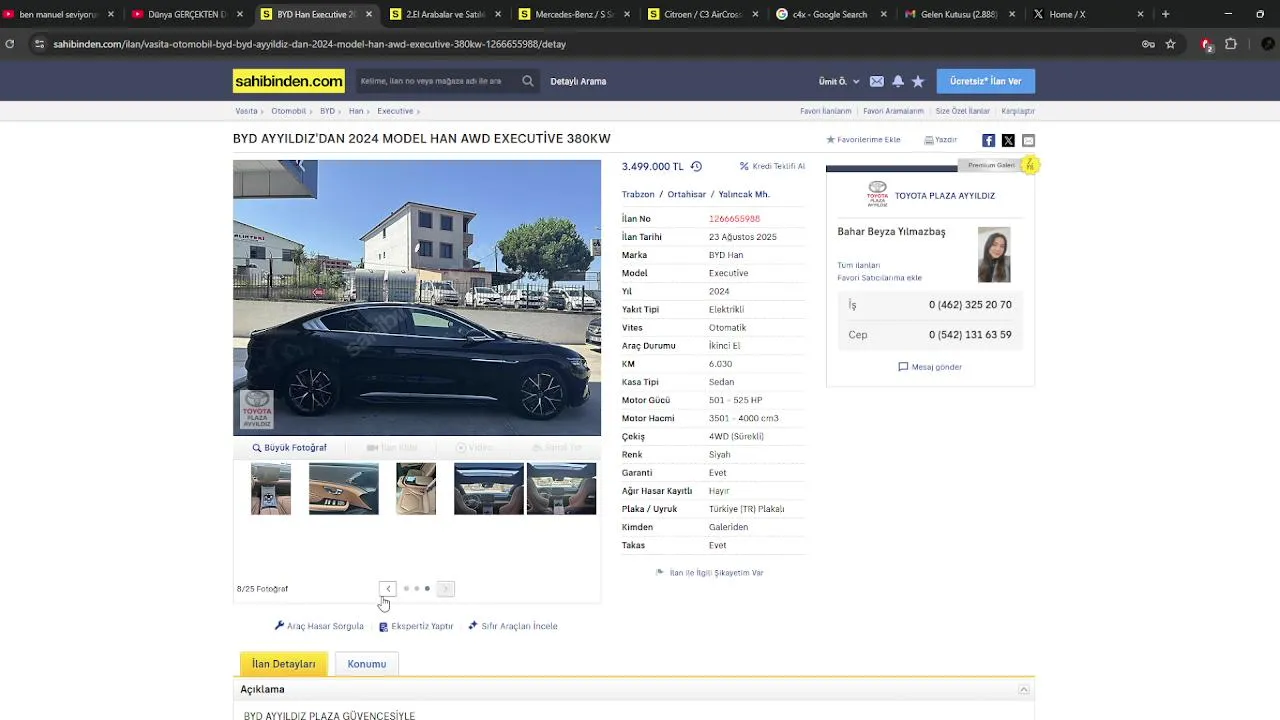Share listing by email icon

click(x=1028, y=140)
